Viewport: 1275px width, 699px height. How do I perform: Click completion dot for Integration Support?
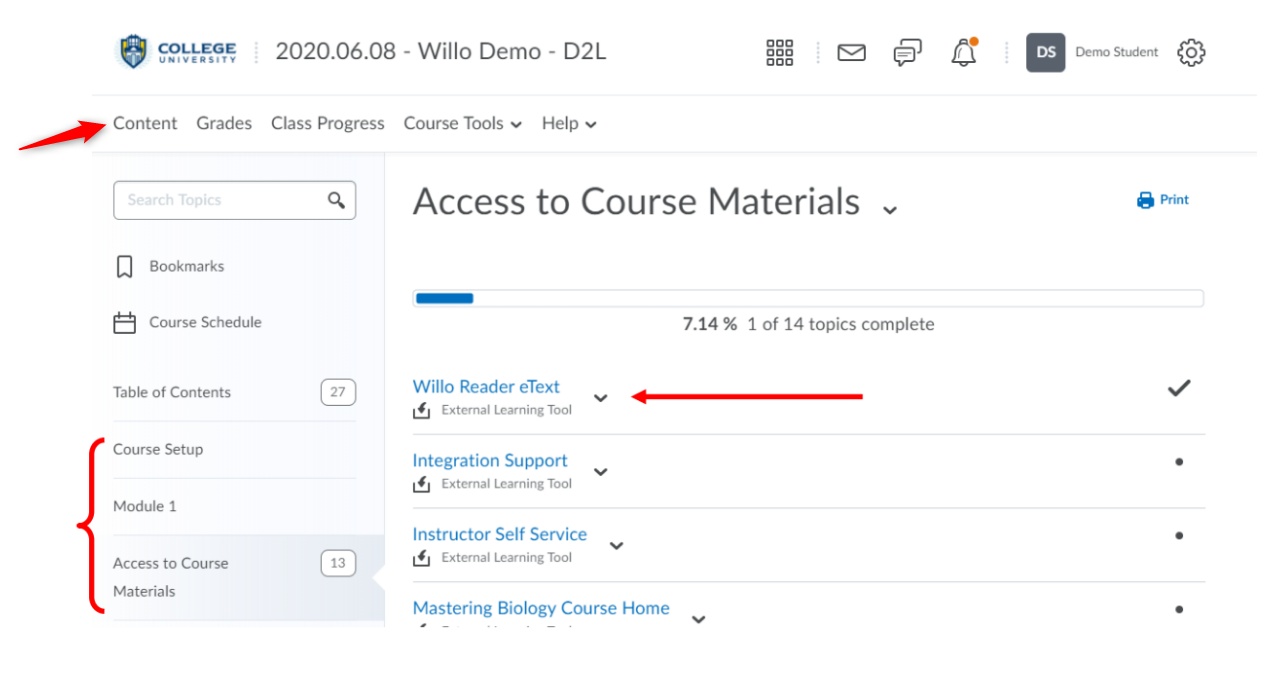pos(1179,462)
